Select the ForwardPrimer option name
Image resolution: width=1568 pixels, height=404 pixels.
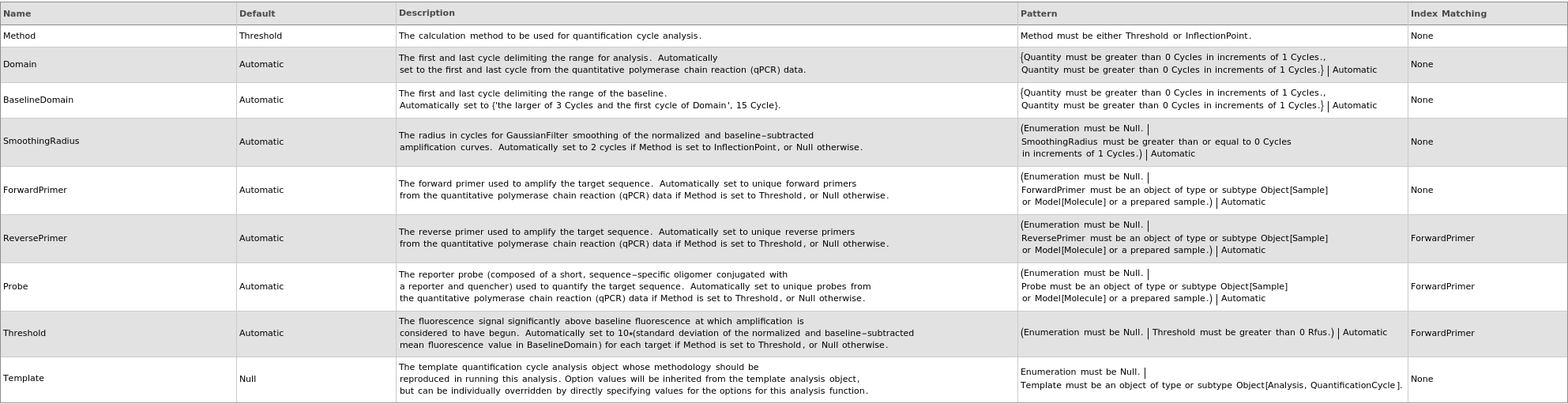click(x=35, y=190)
